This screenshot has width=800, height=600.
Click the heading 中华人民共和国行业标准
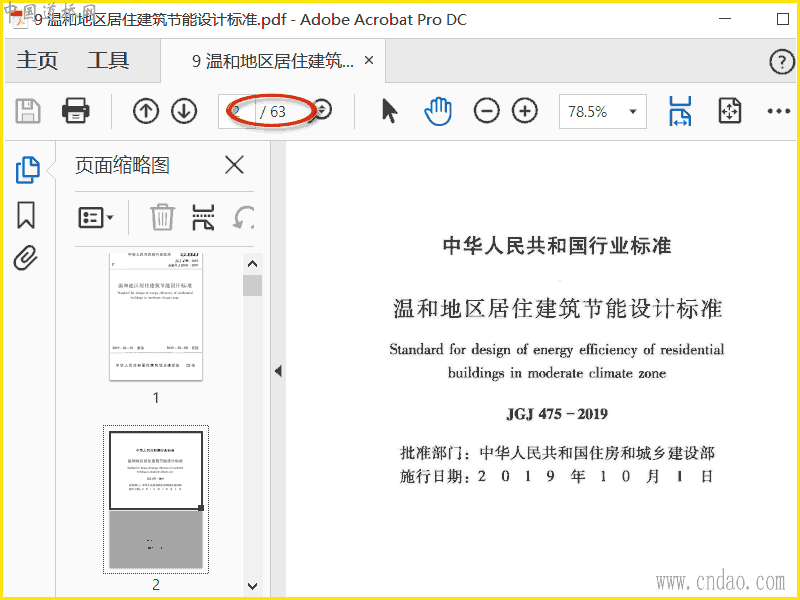pyautogui.click(x=557, y=245)
